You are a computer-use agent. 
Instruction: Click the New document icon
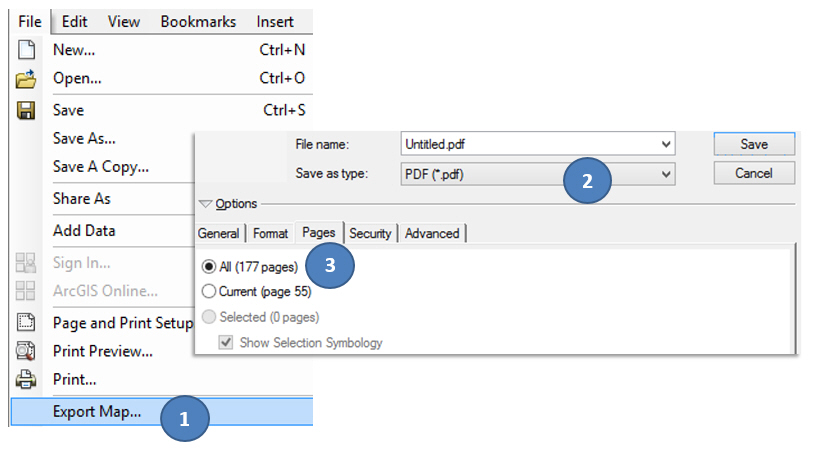click(26, 49)
